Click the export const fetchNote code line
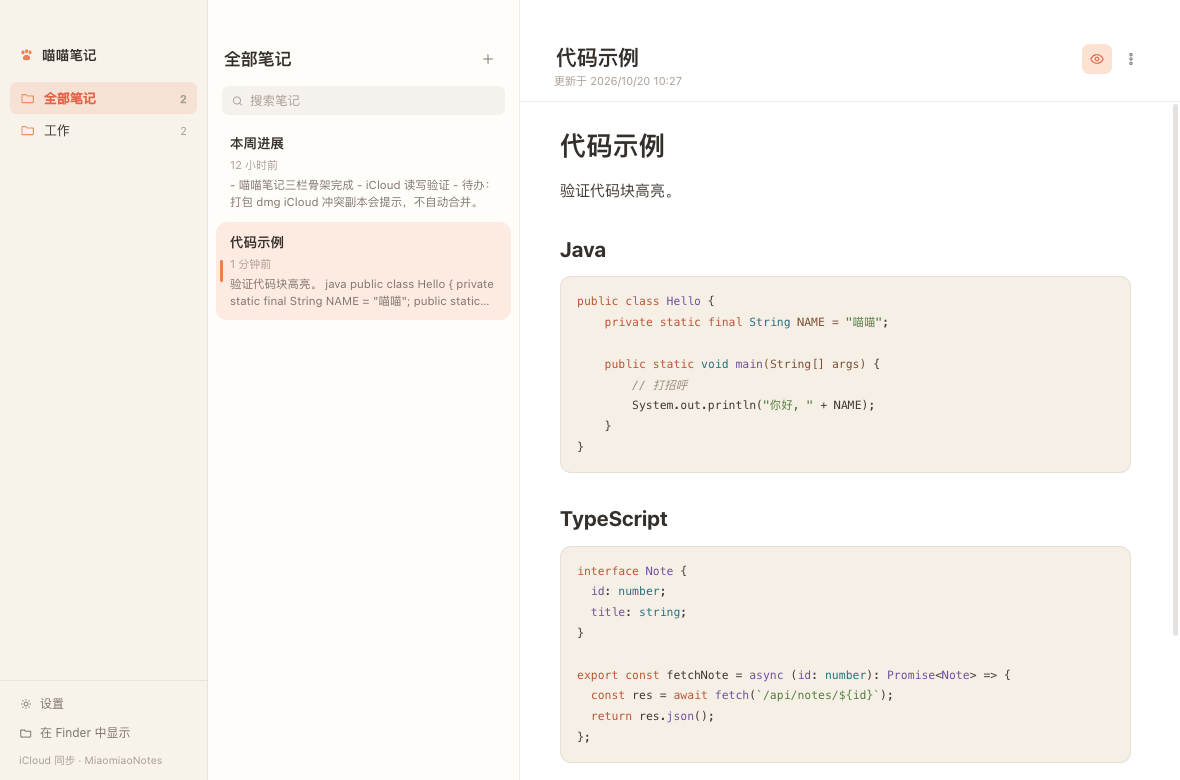Screen dimensions: 1180x780 coord(794,675)
